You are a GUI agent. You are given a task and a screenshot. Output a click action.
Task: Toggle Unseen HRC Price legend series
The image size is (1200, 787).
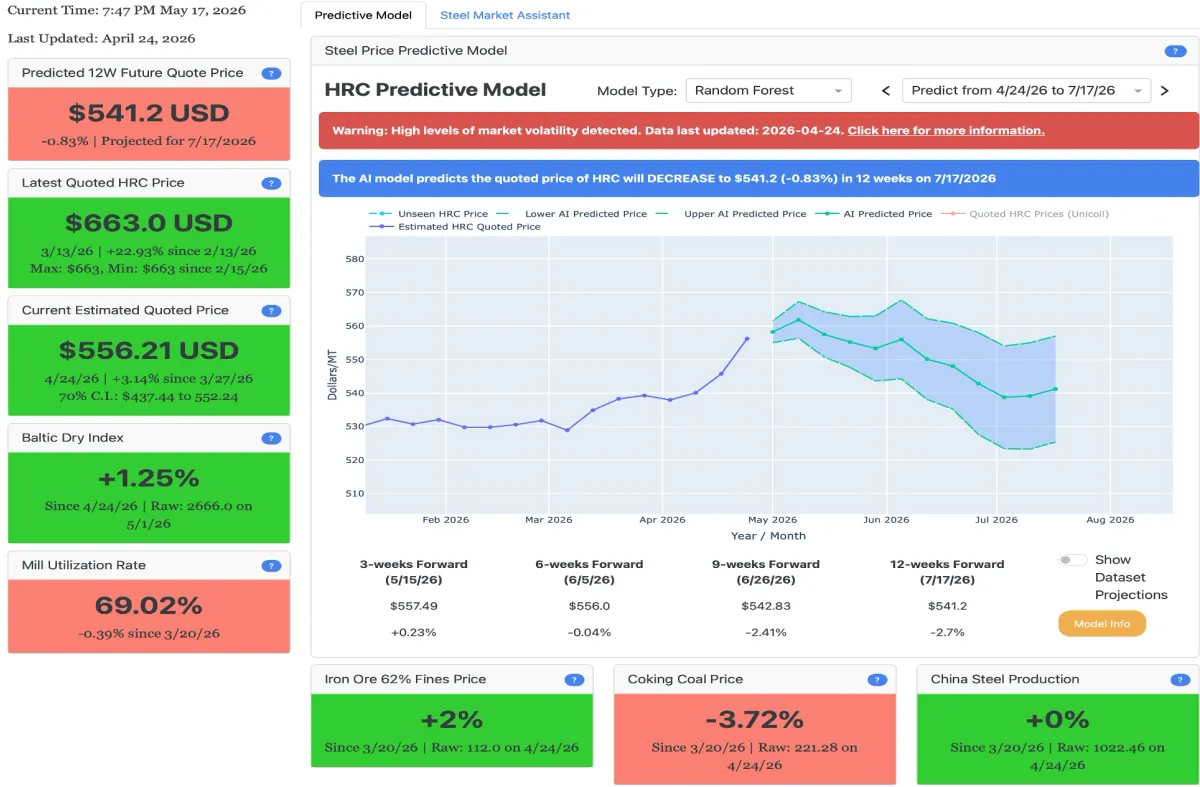click(x=429, y=214)
